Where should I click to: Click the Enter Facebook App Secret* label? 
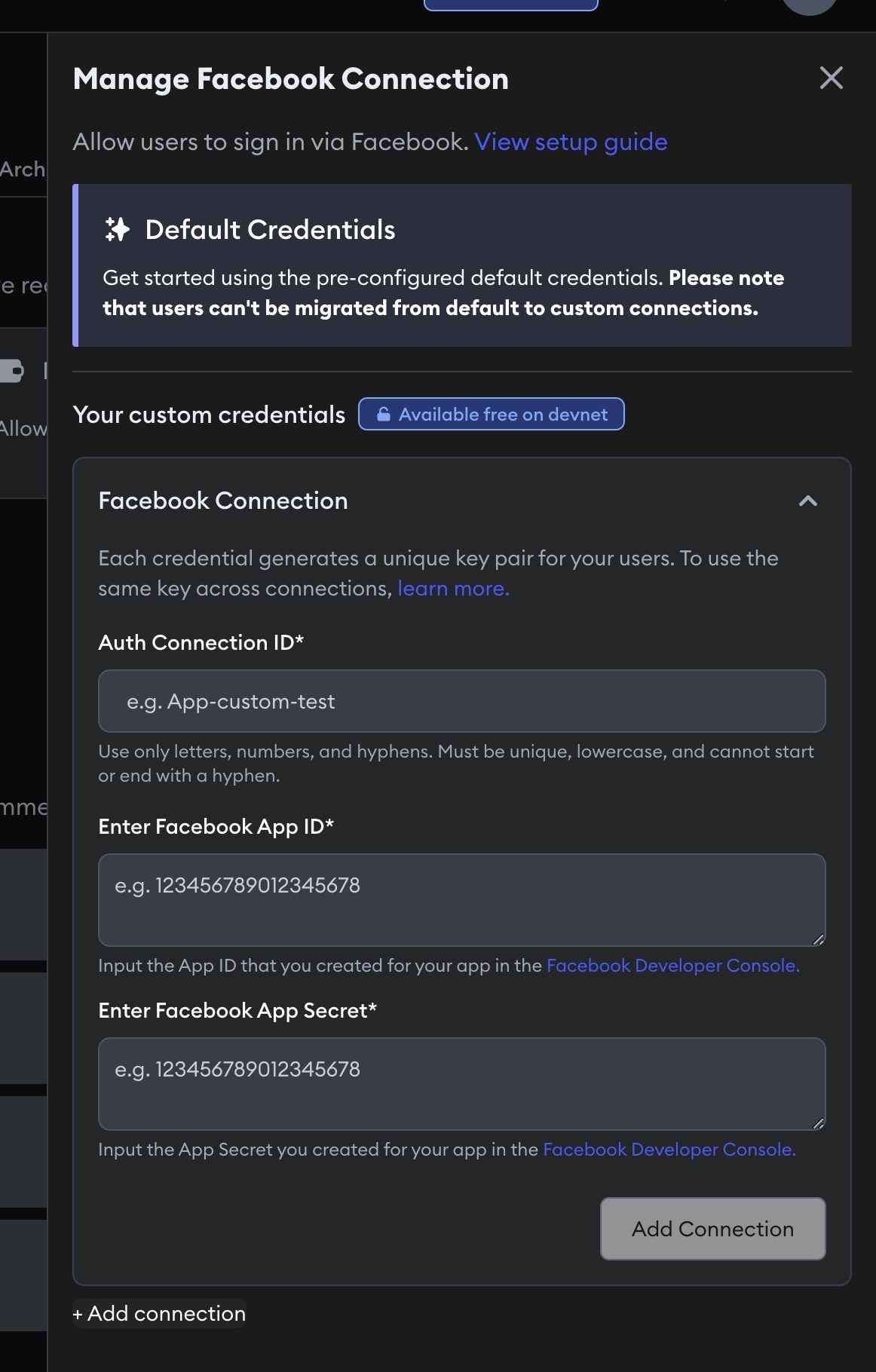[x=237, y=1010]
